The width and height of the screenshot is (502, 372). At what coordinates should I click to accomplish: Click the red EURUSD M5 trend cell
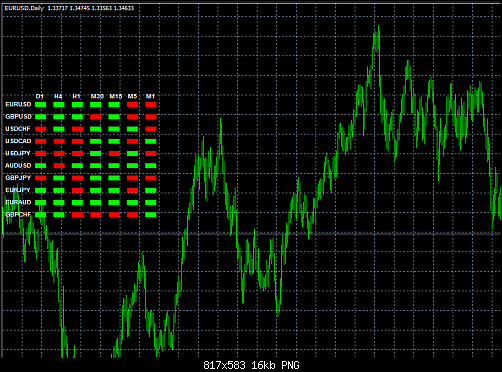pyautogui.click(x=133, y=105)
